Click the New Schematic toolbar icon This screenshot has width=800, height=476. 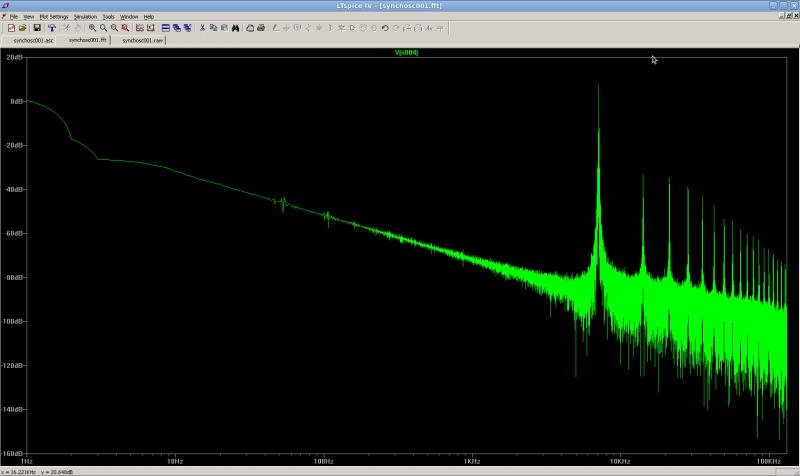pyautogui.click(x=11, y=28)
